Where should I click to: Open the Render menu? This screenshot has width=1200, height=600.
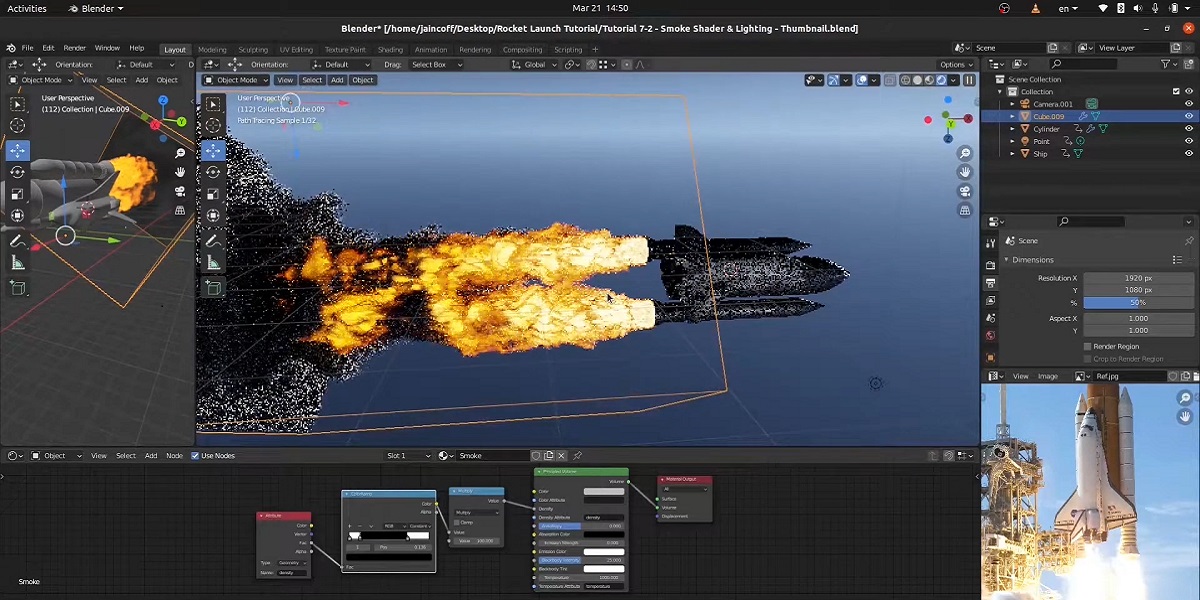pyautogui.click(x=75, y=48)
